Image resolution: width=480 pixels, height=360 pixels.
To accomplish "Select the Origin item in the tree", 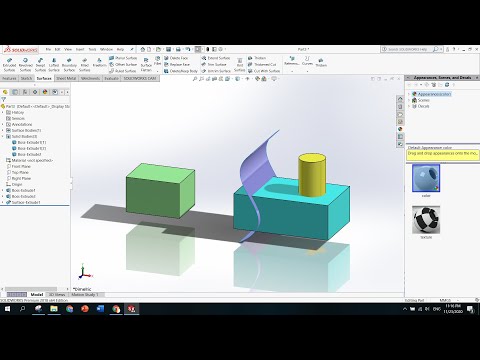I will click(x=14, y=184).
